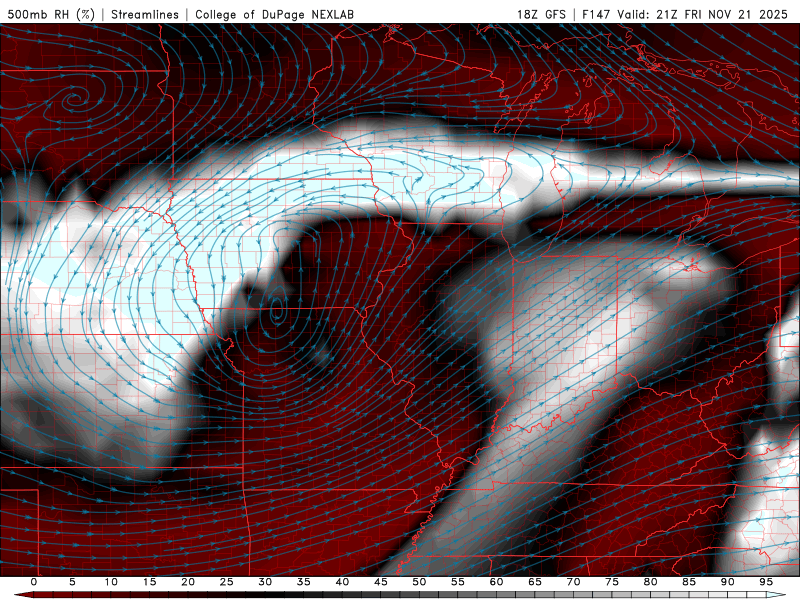Image resolution: width=800 pixels, height=600 pixels.
Task: Click the colorbar label "25"
Action: tap(226, 582)
